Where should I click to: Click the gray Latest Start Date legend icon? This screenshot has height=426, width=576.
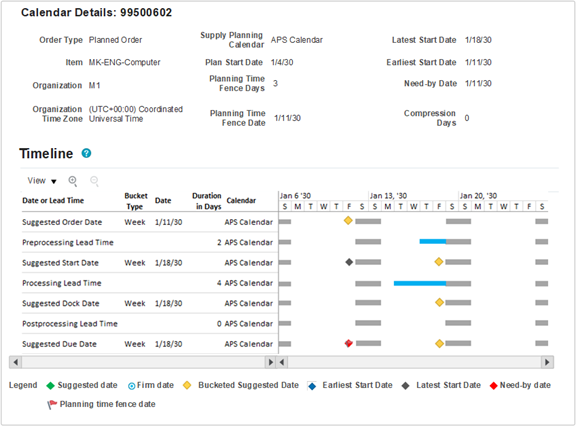[x=406, y=386]
